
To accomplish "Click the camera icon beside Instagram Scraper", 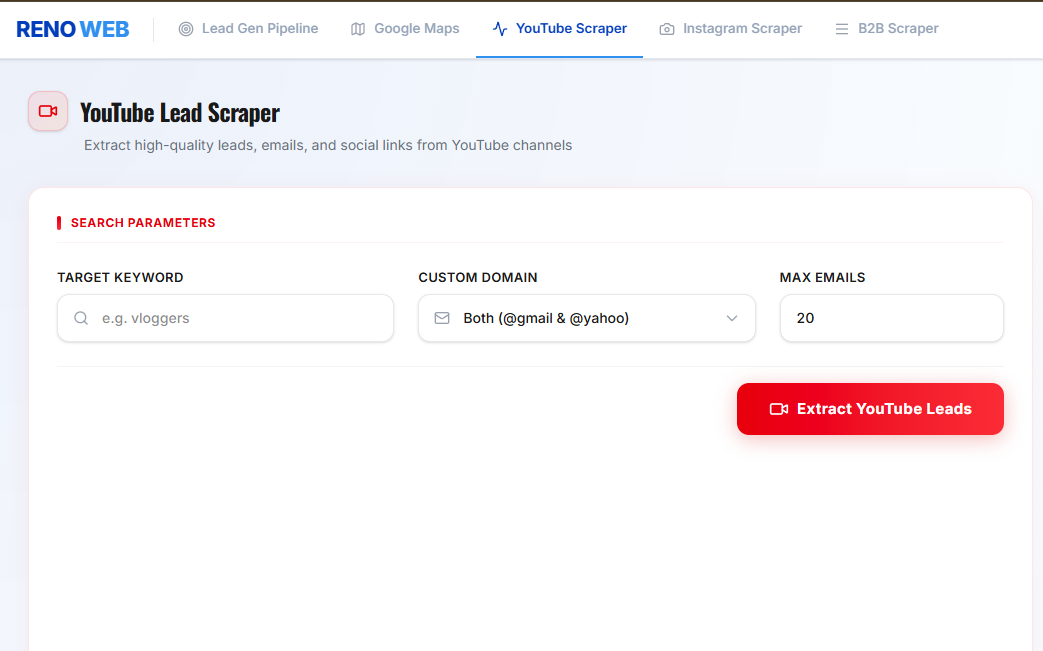I will 667,29.
